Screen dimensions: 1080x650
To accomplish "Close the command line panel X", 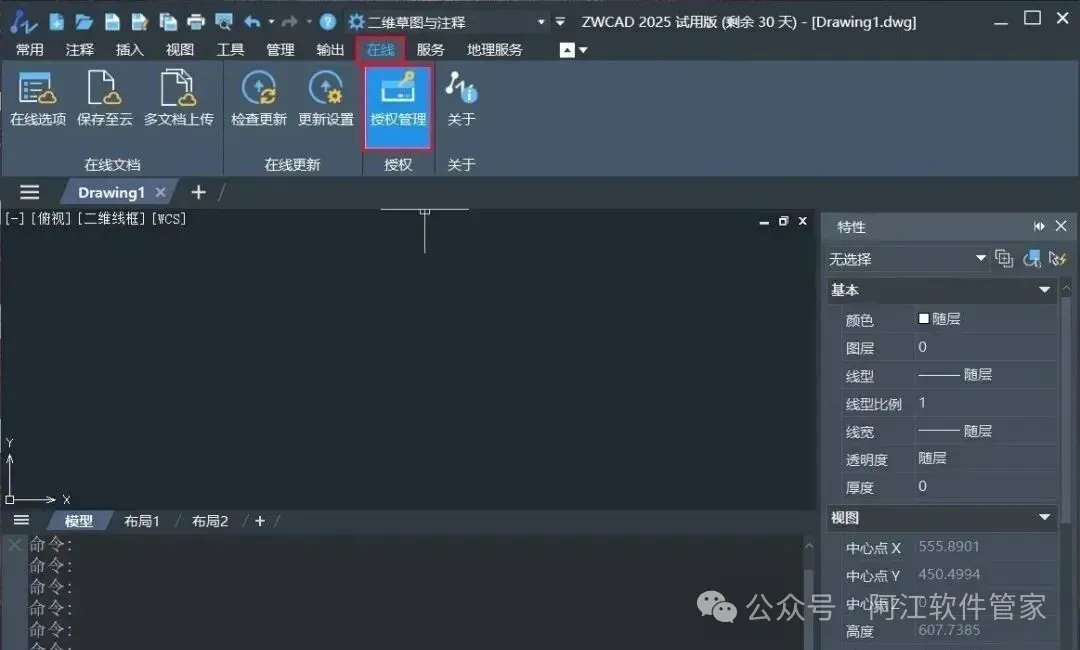I will [x=14, y=545].
